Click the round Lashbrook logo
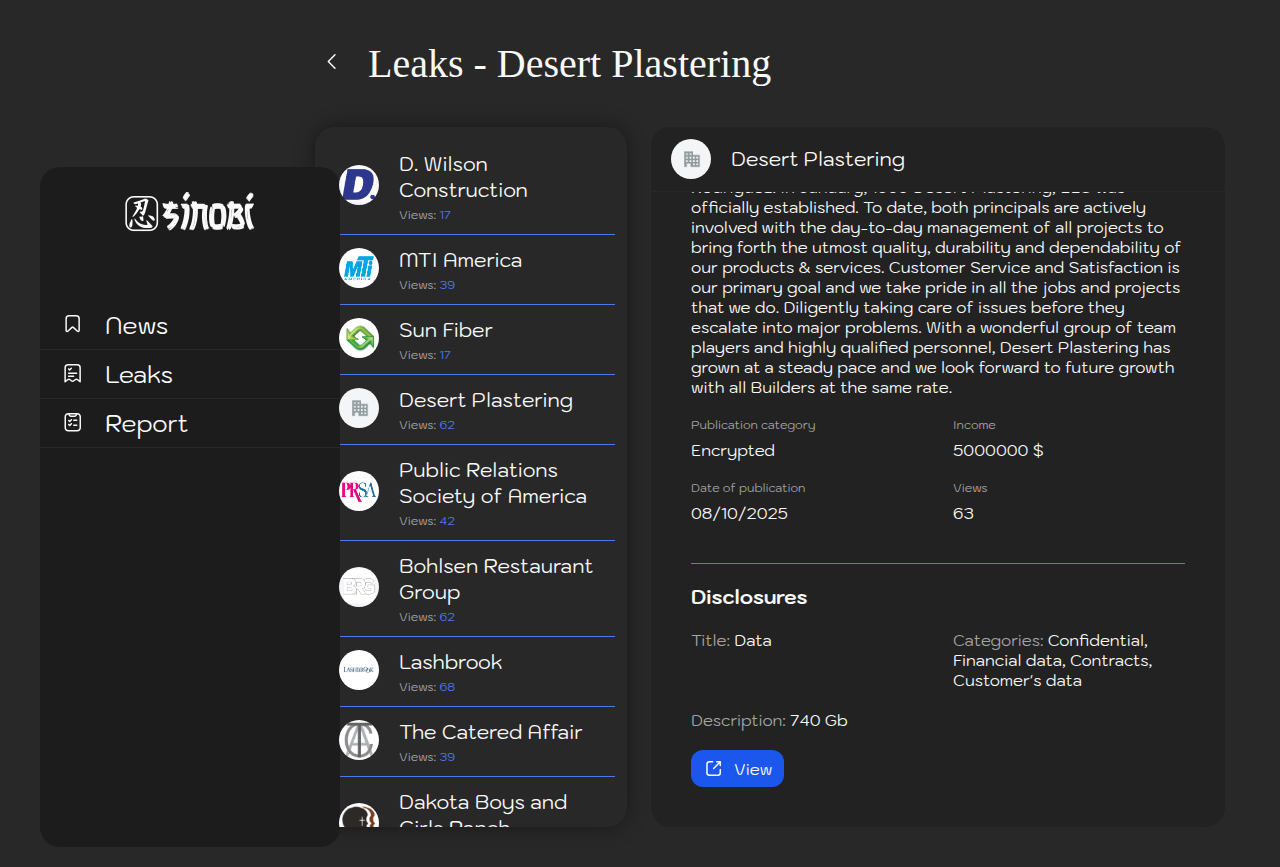Image resolution: width=1280 pixels, height=867 pixels. tap(359, 670)
